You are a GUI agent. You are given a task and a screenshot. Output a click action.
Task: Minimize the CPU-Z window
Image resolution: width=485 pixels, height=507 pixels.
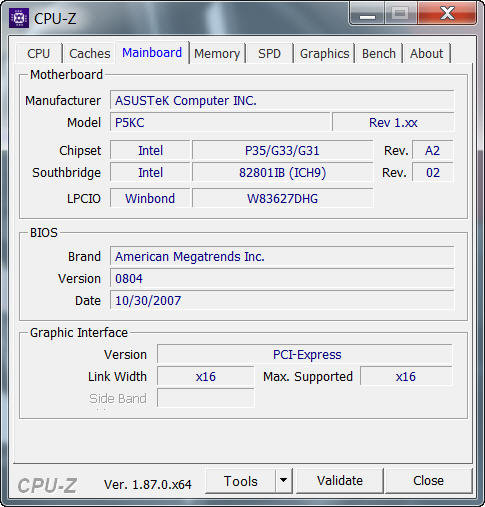coord(367,14)
